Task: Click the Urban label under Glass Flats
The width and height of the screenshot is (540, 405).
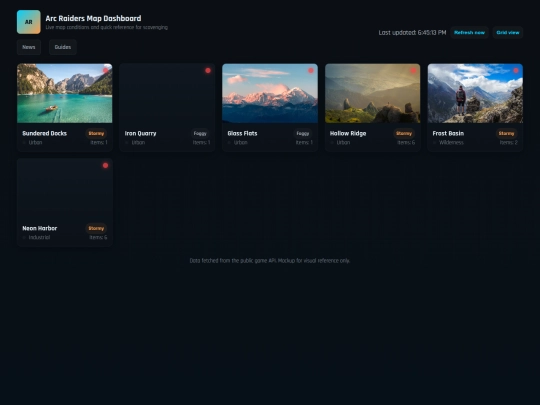Action: point(241,143)
